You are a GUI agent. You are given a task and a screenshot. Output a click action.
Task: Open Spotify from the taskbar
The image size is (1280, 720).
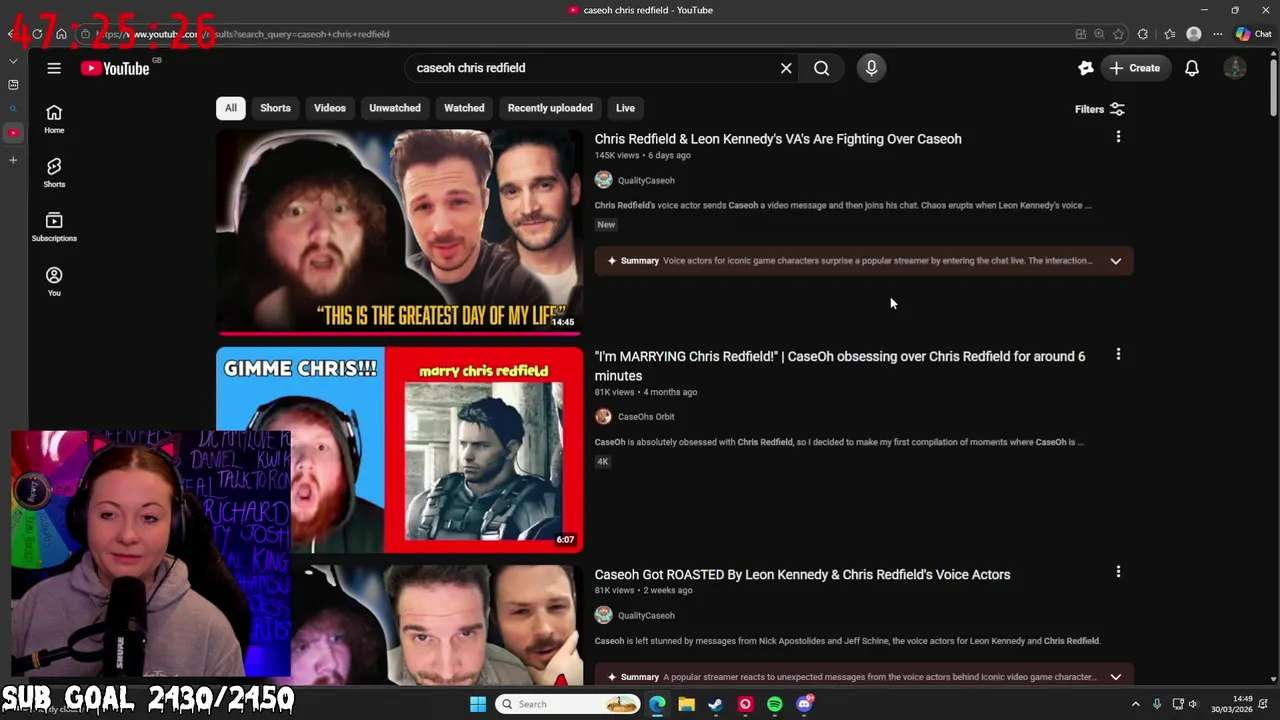(x=775, y=704)
